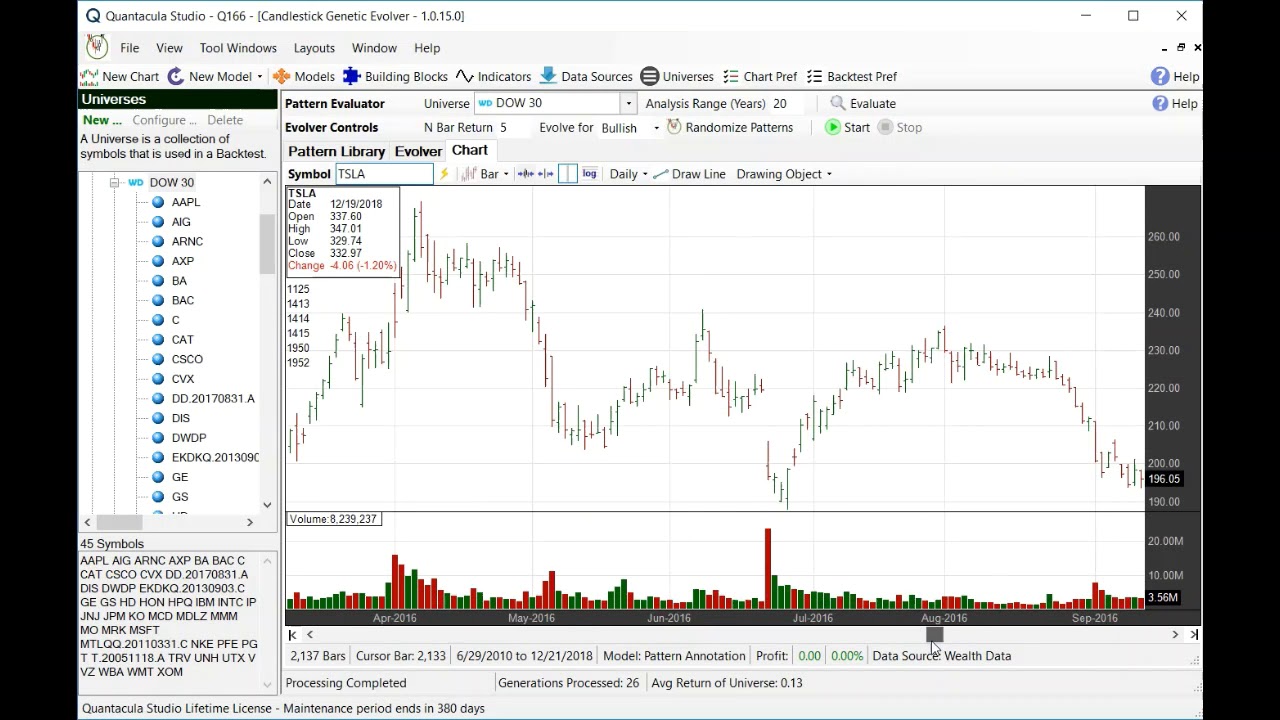Click the Pattern Evaluator Help icon

pyautogui.click(x=1160, y=103)
